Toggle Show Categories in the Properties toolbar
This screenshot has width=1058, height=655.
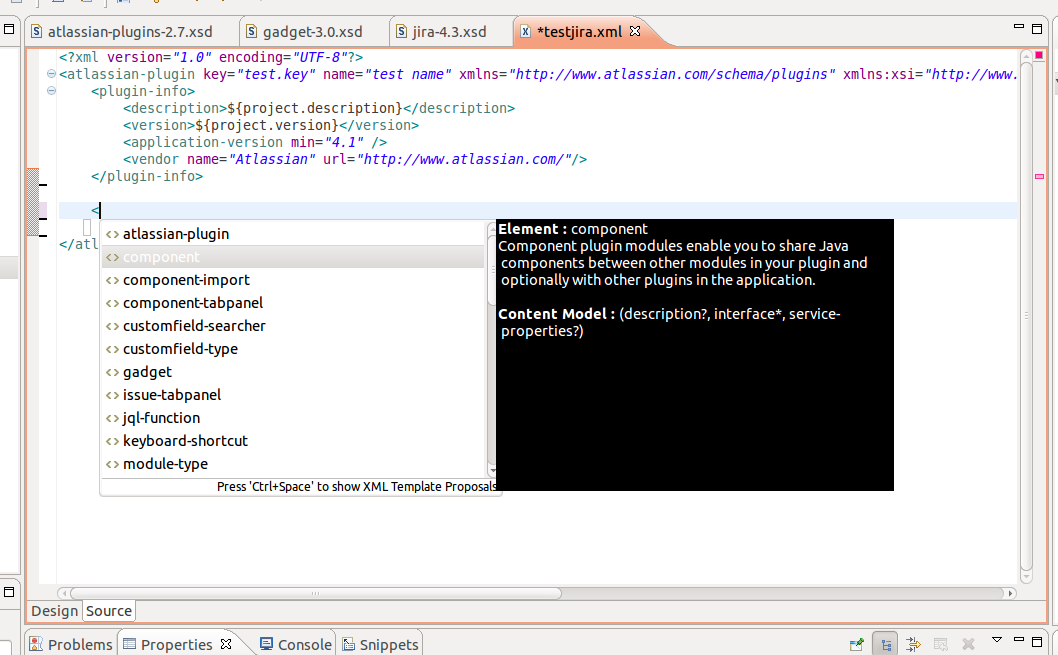[x=886, y=644]
